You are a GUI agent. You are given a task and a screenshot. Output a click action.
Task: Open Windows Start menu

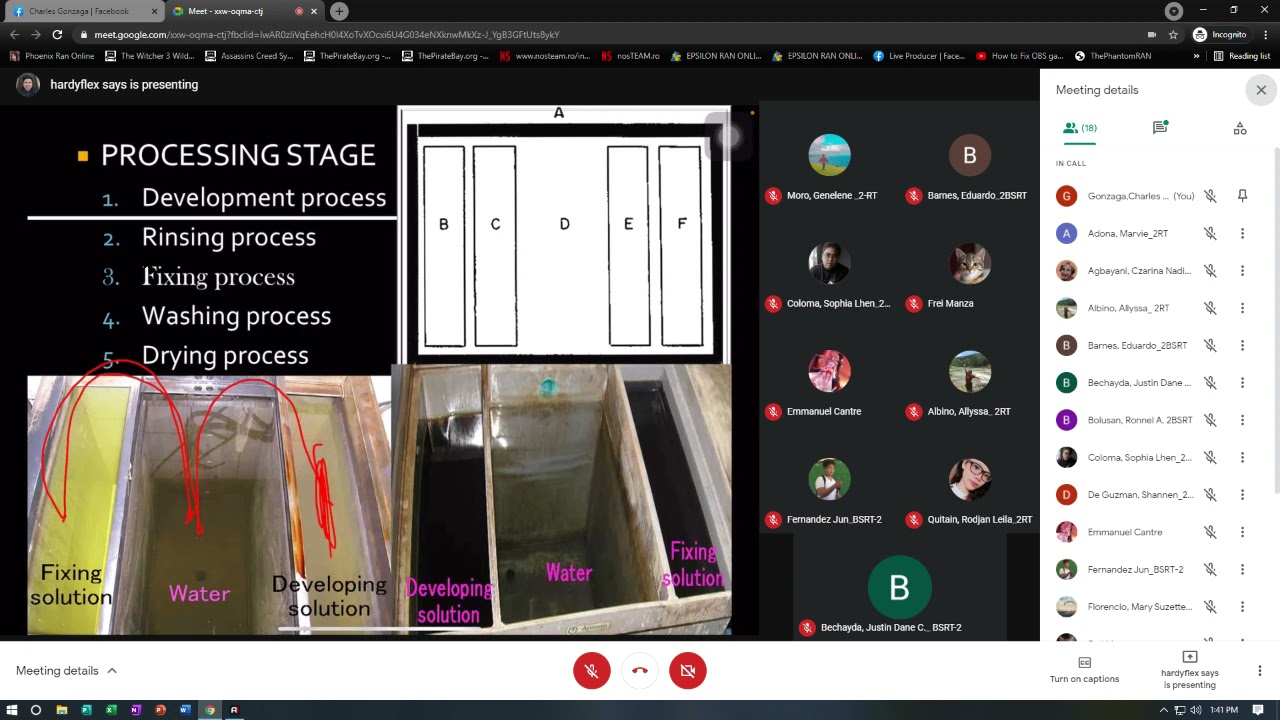(x=11, y=710)
